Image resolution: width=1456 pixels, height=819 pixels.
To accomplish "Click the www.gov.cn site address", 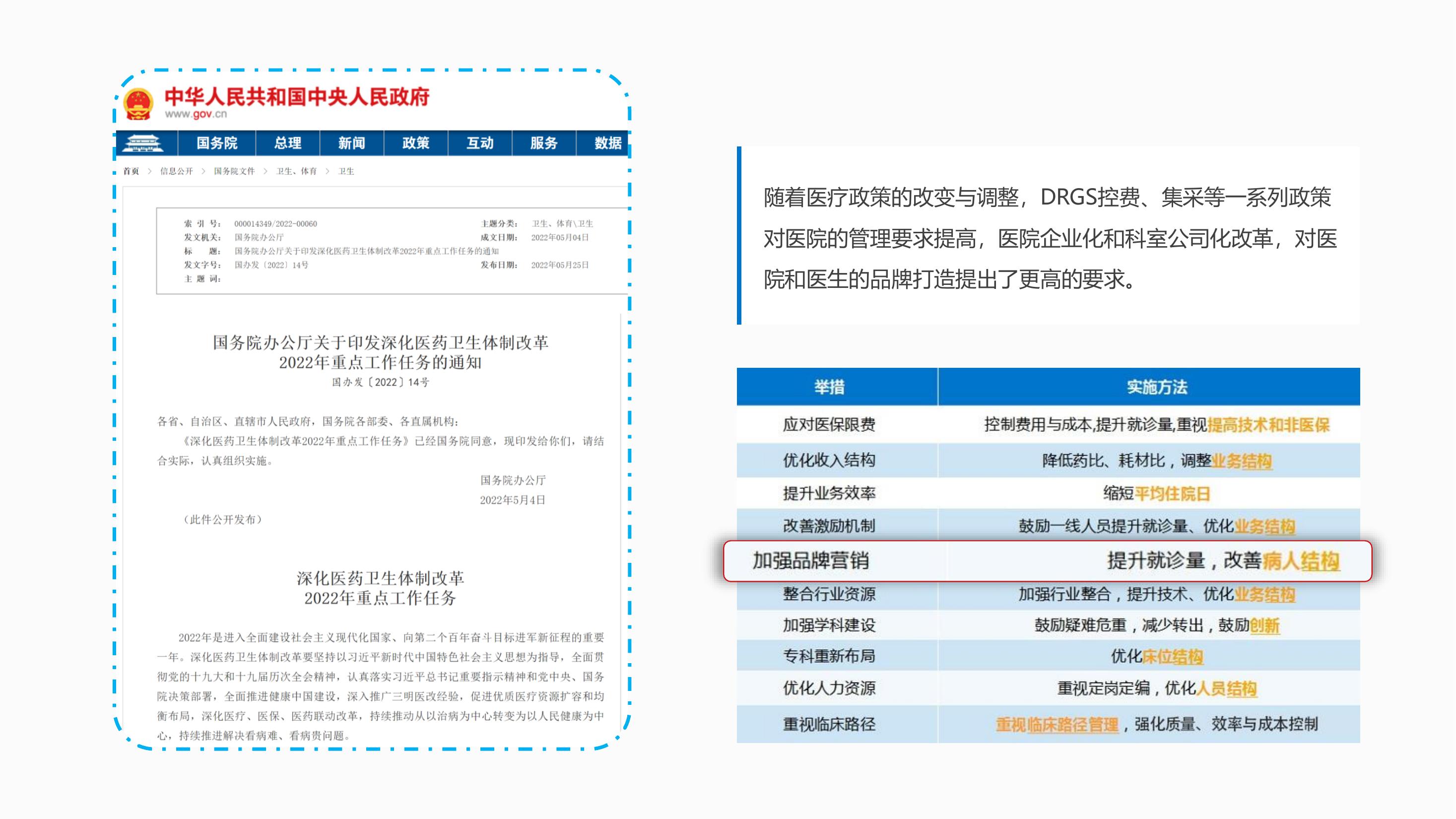I will [196, 114].
